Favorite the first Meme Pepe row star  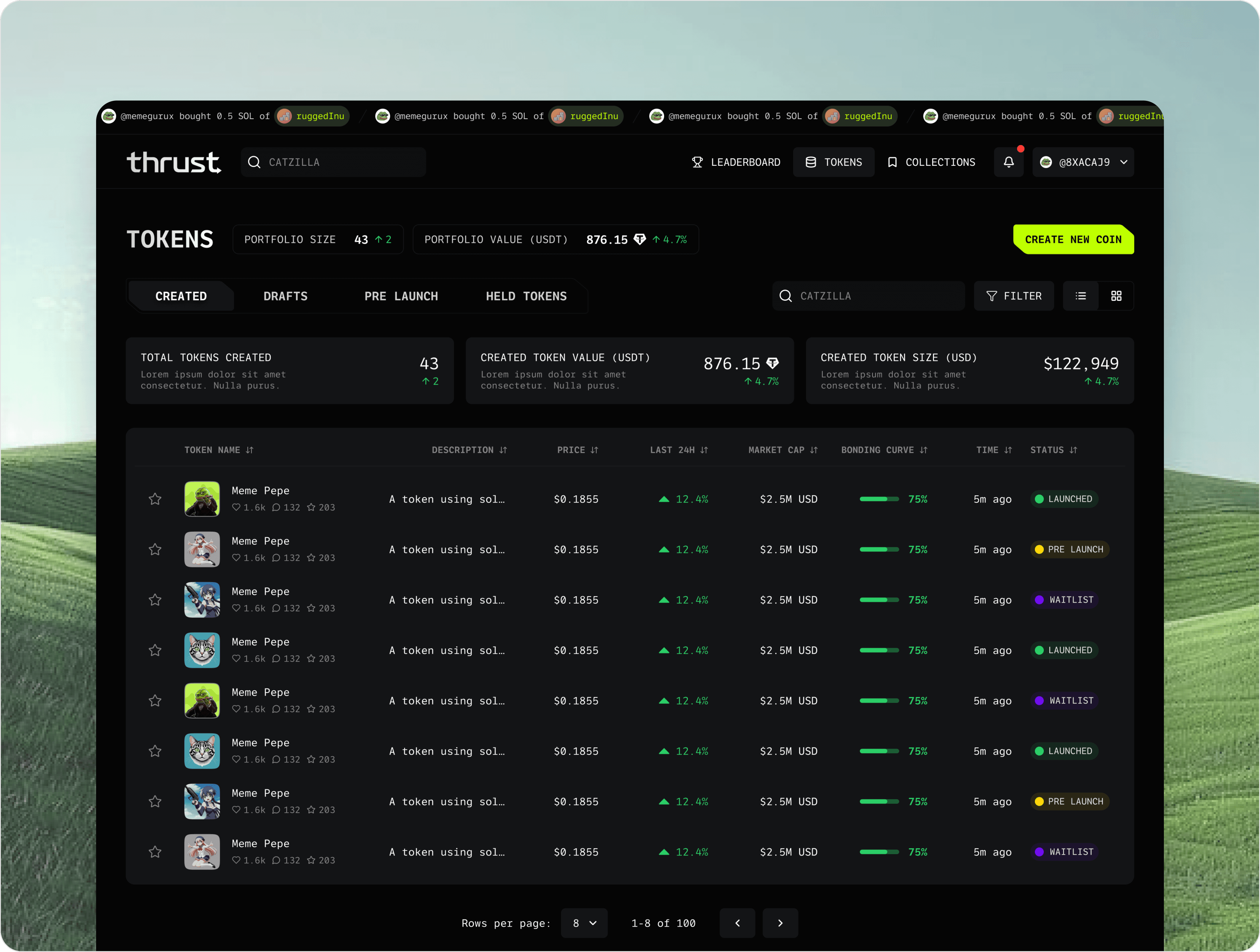click(x=155, y=499)
